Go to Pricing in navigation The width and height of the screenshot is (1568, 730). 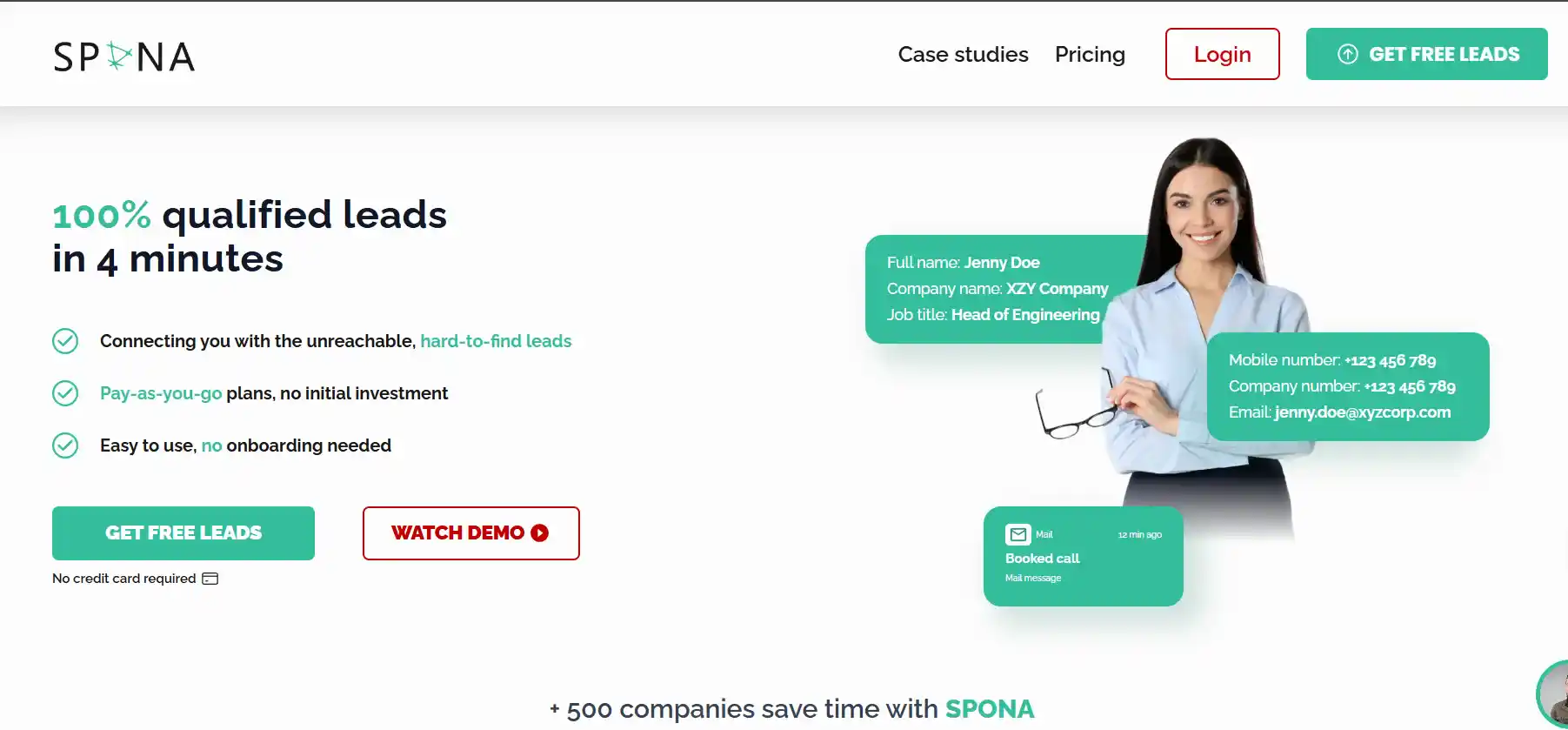[1090, 54]
